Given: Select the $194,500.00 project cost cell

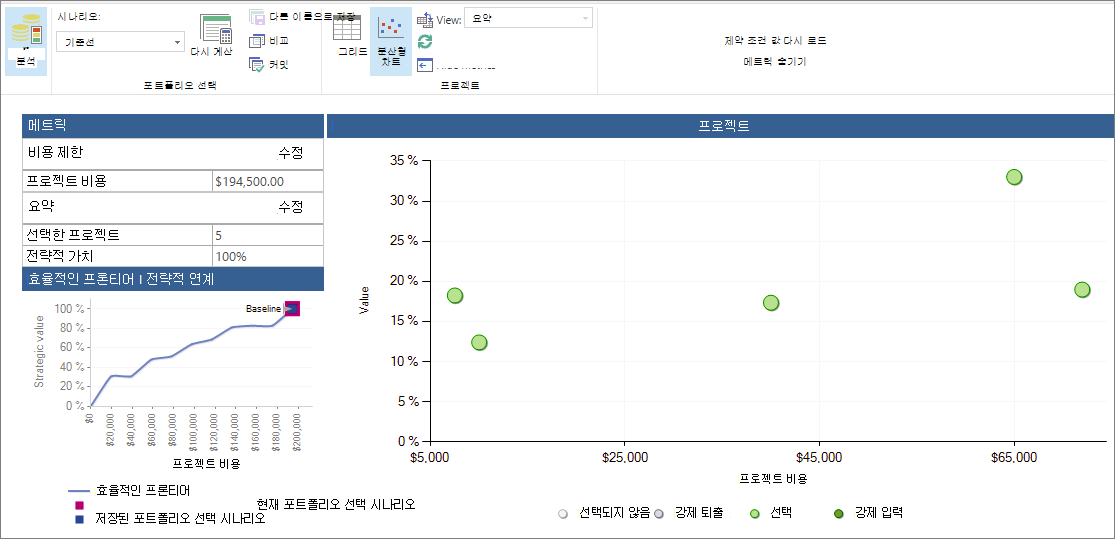Looking at the screenshot, I should point(267,181).
